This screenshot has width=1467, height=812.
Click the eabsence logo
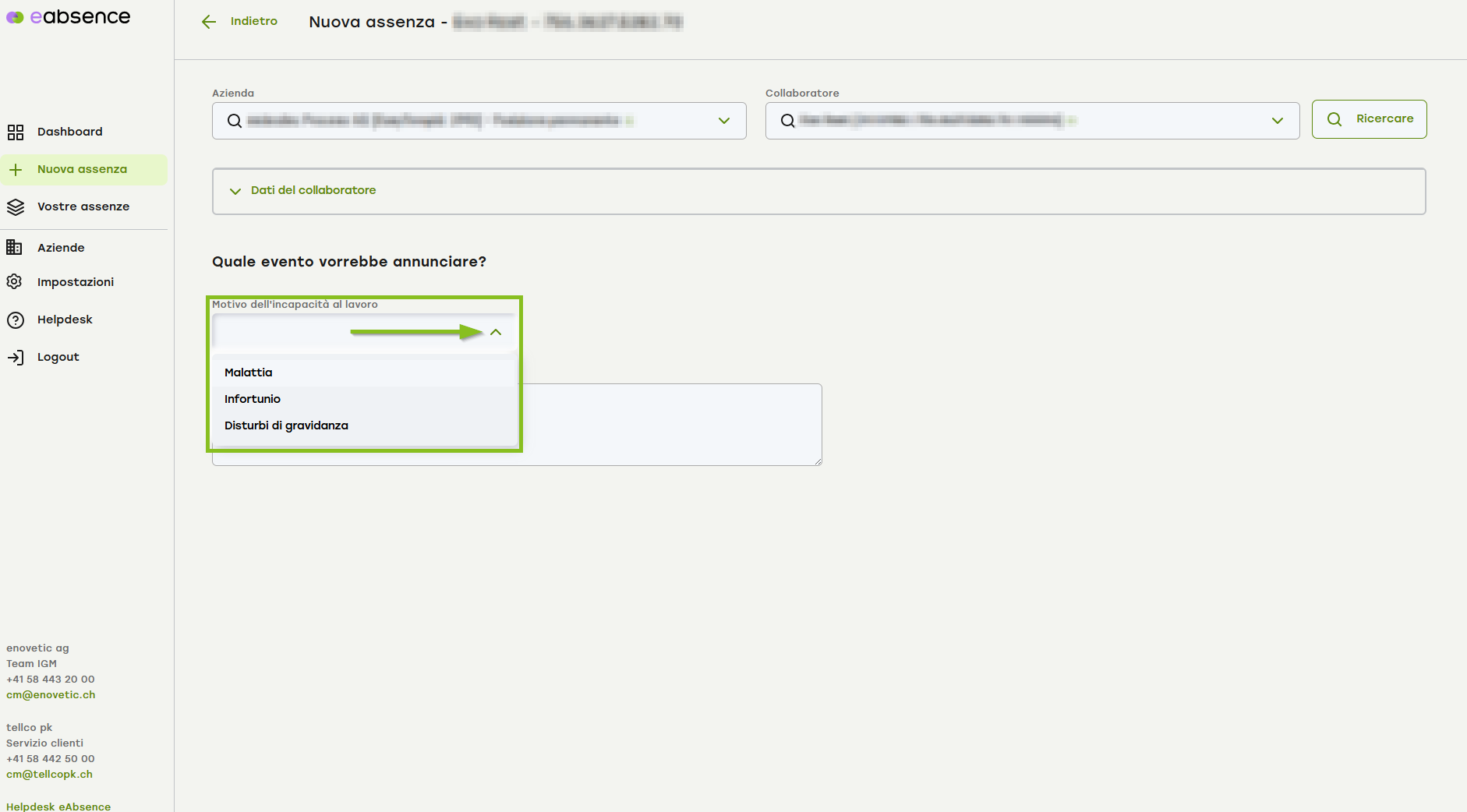point(69,17)
